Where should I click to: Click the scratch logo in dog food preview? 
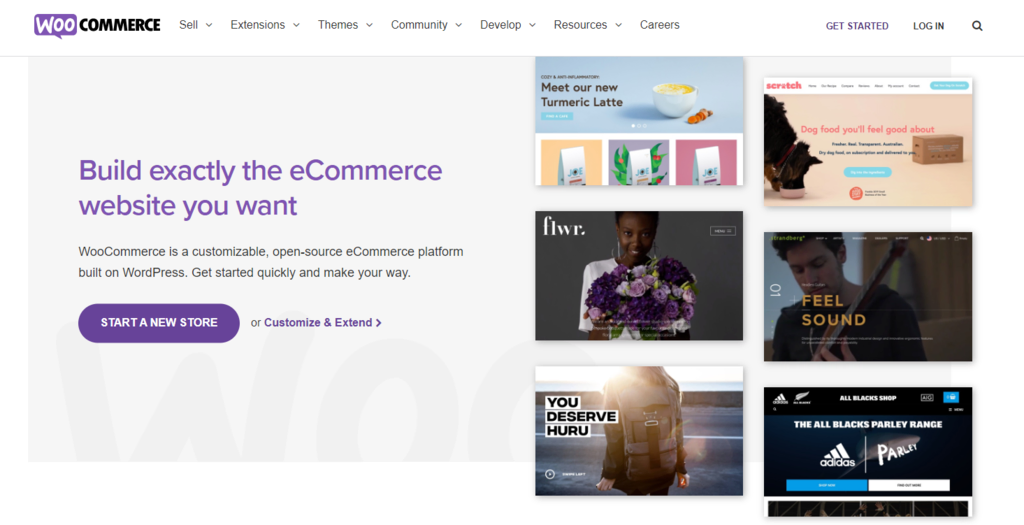(783, 86)
